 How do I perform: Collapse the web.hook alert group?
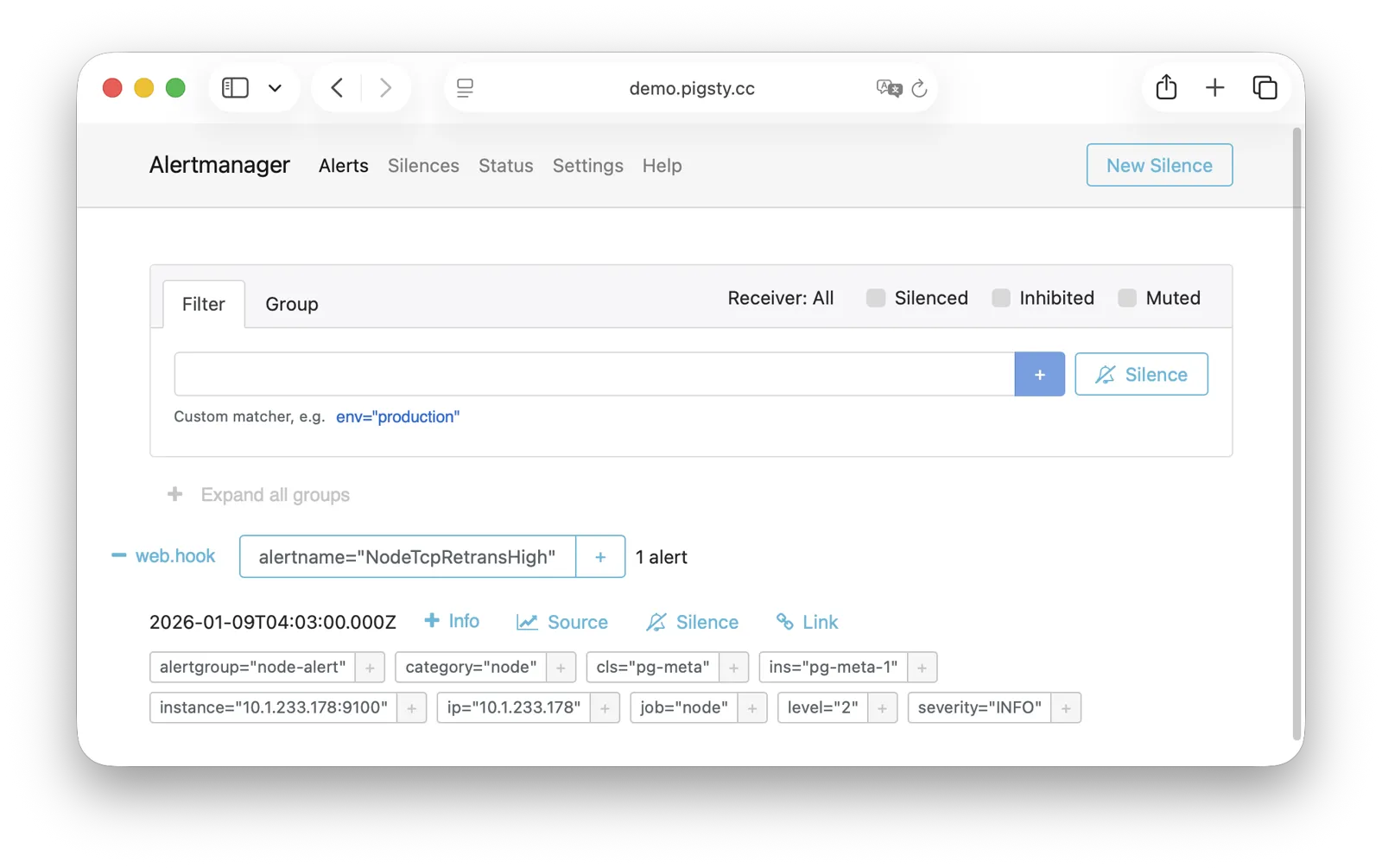(117, 555)
